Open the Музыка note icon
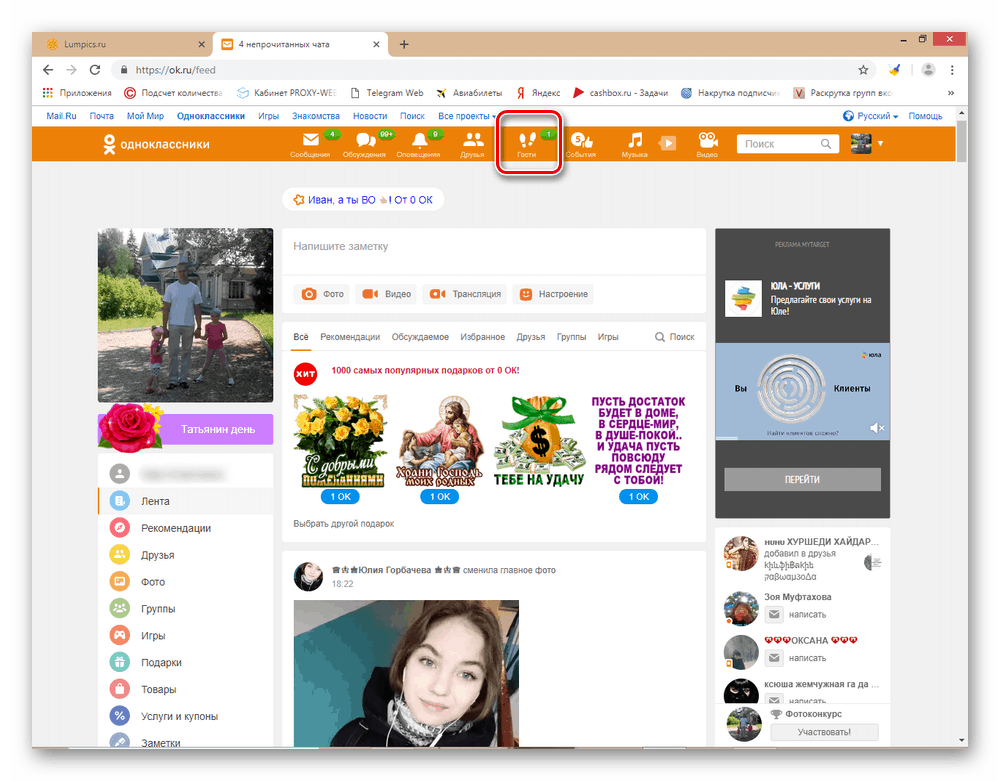Screen dimensions: 1000x781 635,144
